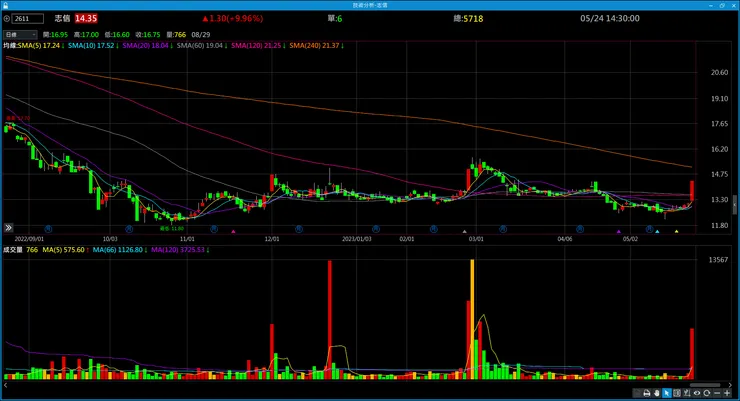Click the cyan triangle marker on date axis

[x=657, y=231]
